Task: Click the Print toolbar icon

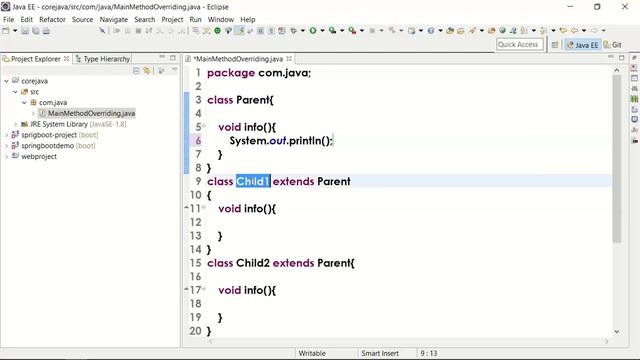Action: click(x=46, y=31)
